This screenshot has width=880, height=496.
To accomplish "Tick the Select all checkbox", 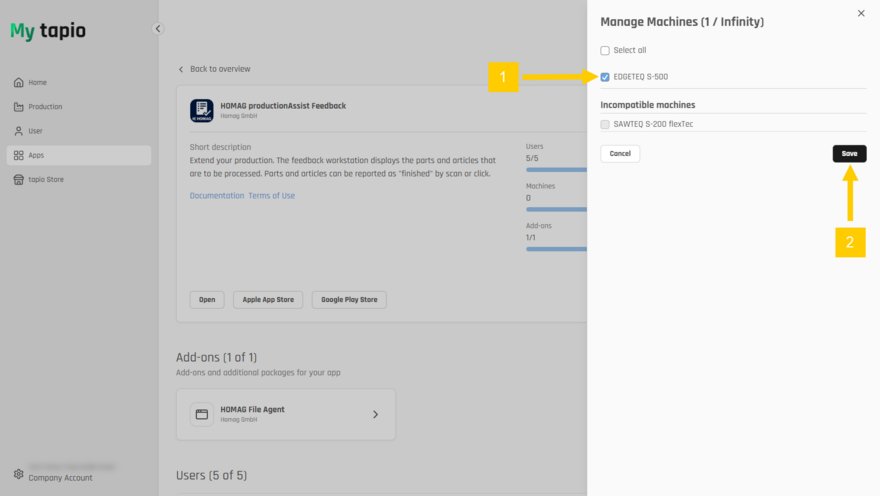I will click(x=605, y=50).
